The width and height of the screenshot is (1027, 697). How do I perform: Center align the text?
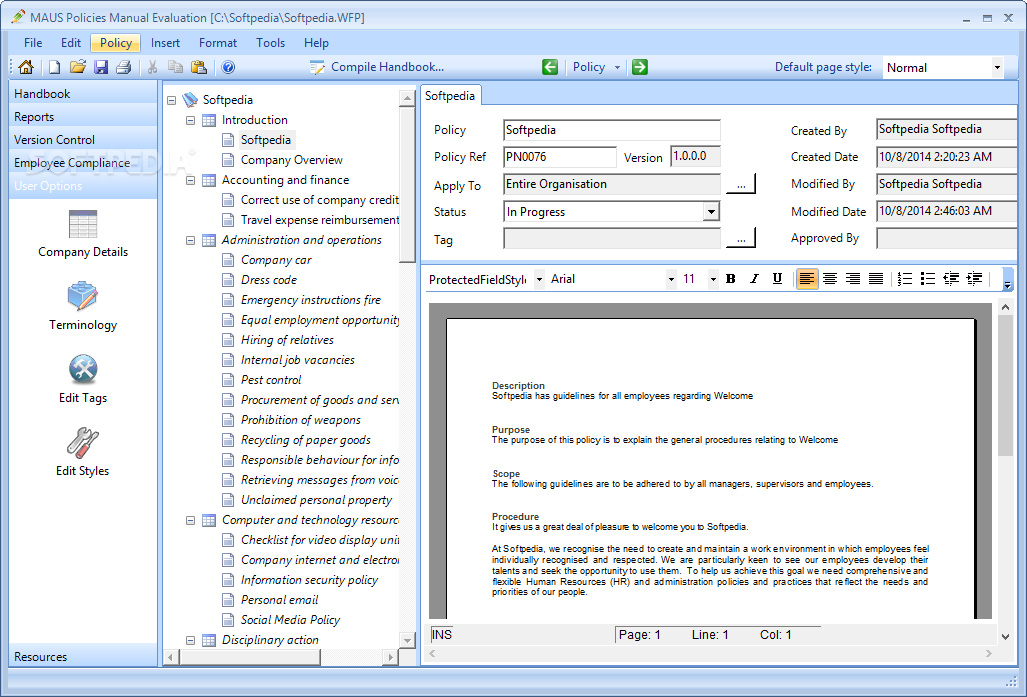[x=830, y=279]
